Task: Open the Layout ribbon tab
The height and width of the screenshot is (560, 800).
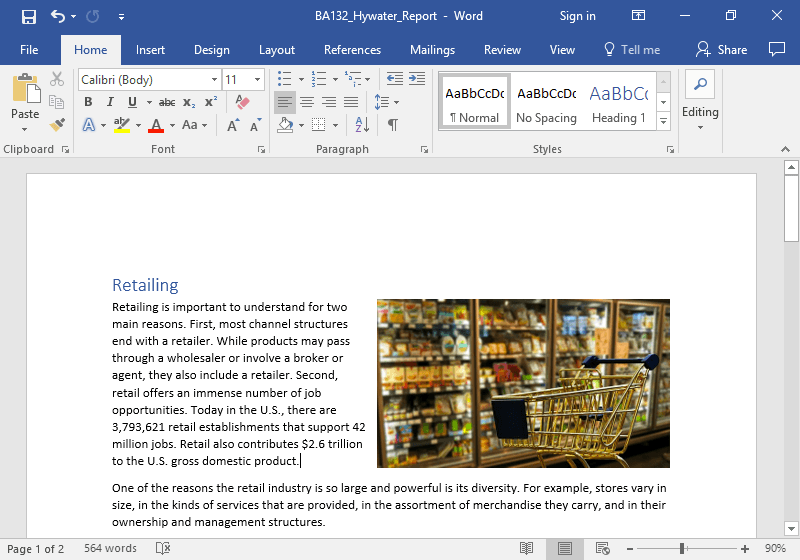Action: point(277,50)
